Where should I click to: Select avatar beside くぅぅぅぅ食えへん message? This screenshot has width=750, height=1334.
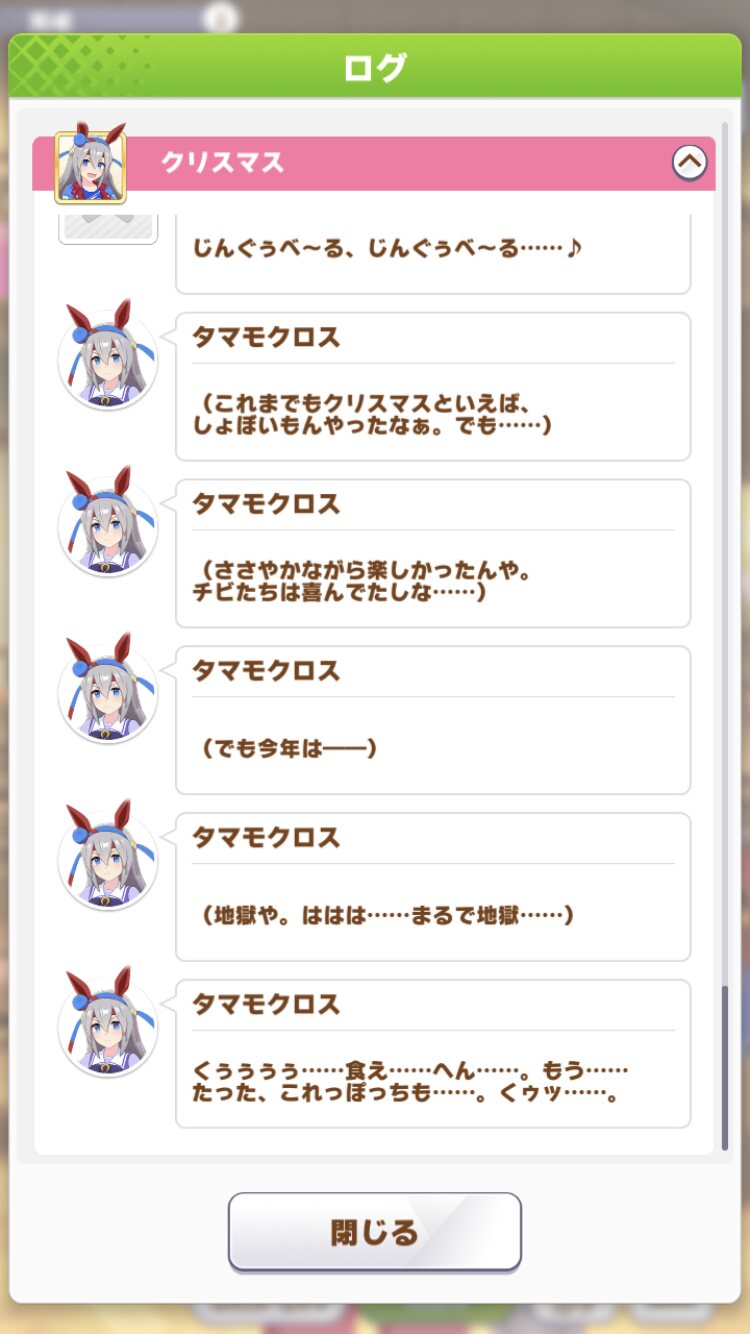pos(107,1023)
